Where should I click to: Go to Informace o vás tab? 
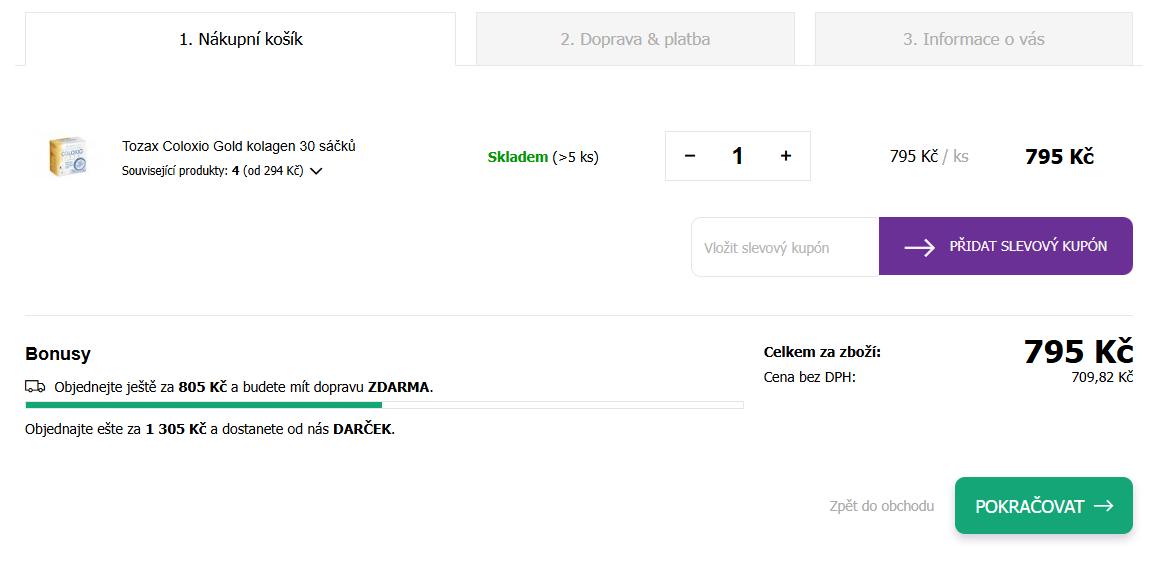973,40
